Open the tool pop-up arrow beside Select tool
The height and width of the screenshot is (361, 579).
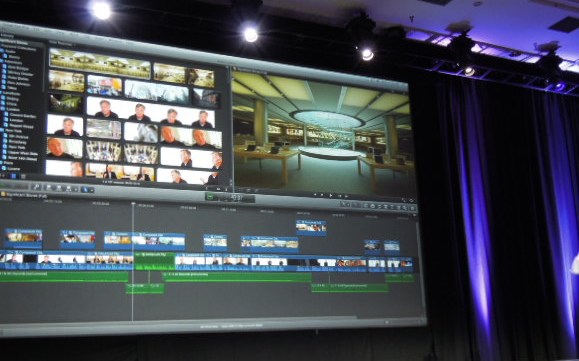[92, 190]
